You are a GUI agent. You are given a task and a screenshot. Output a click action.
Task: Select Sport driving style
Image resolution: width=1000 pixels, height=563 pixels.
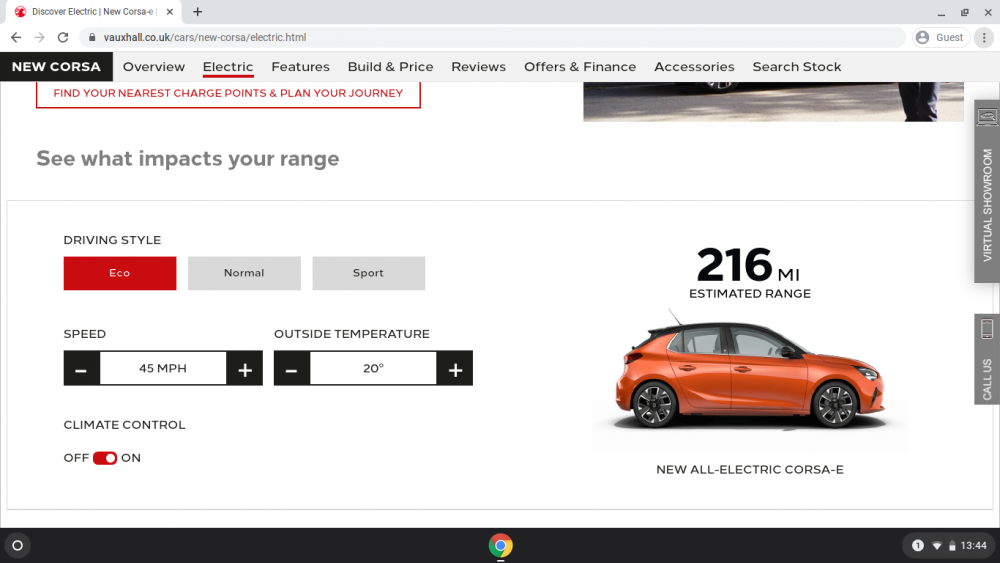pyautogui.click(x=369, y=273)
